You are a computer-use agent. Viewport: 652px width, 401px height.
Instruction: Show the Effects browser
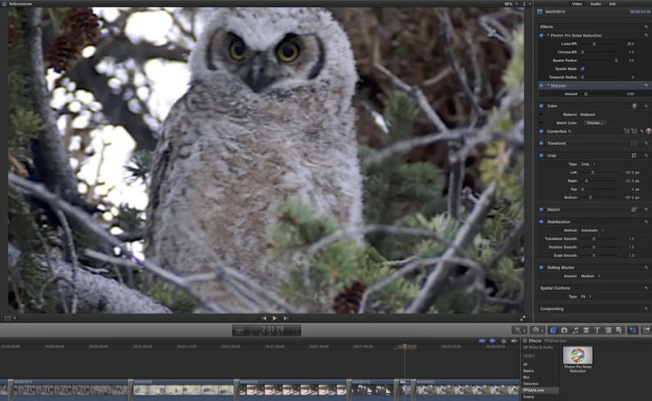(x=553, y=330)
